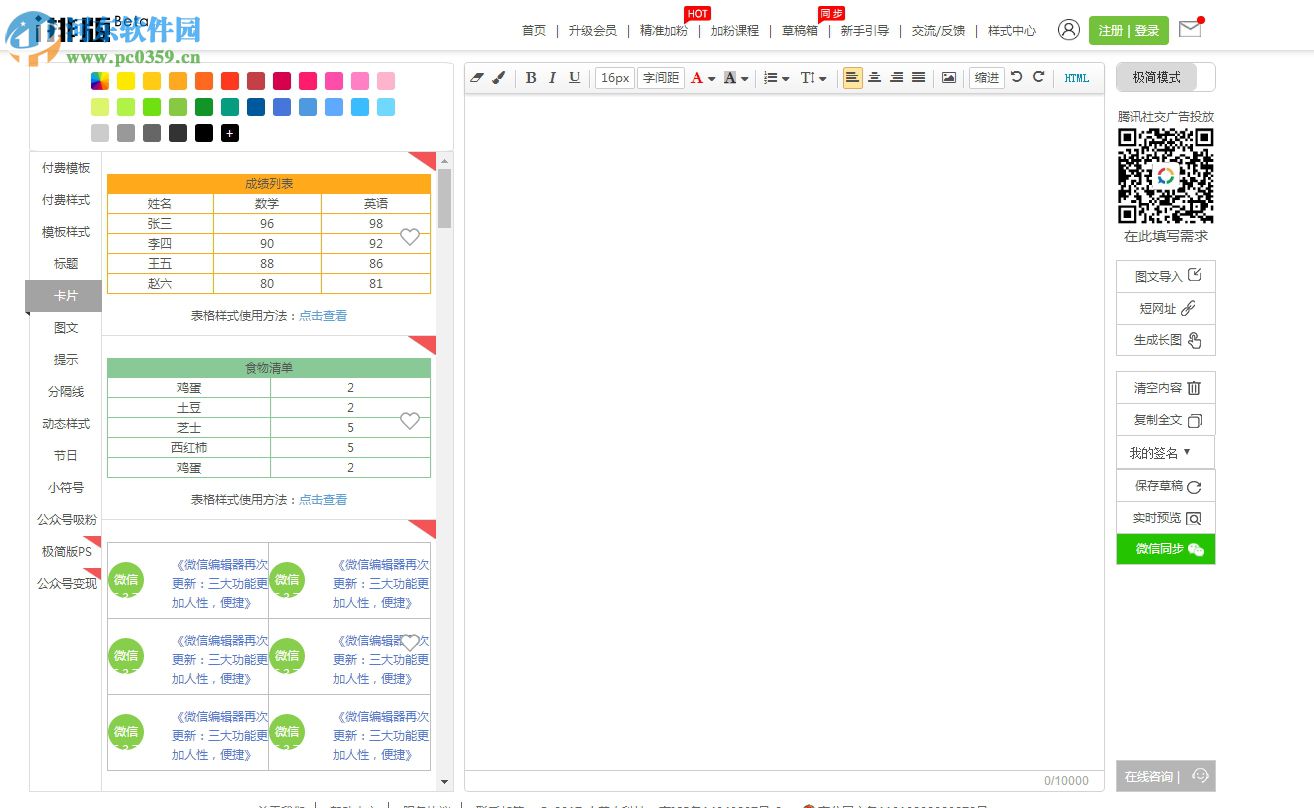This screenshot has width=1314, height=808.
Task: Select 付费模板 sidebar category
Action: (66, 168)
